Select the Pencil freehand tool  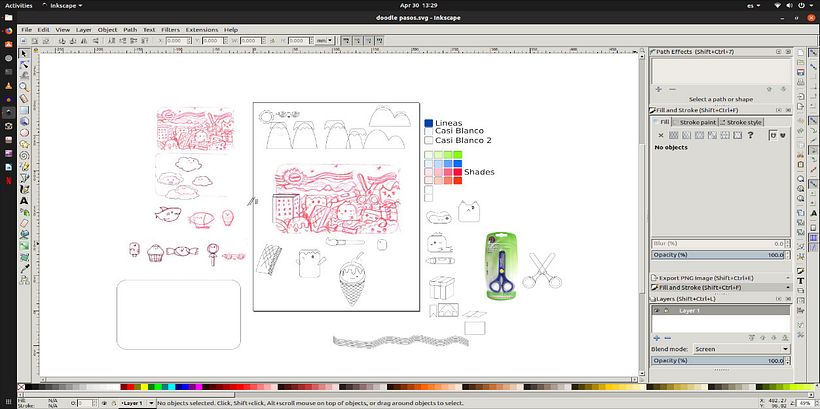[x=24, y=167]
